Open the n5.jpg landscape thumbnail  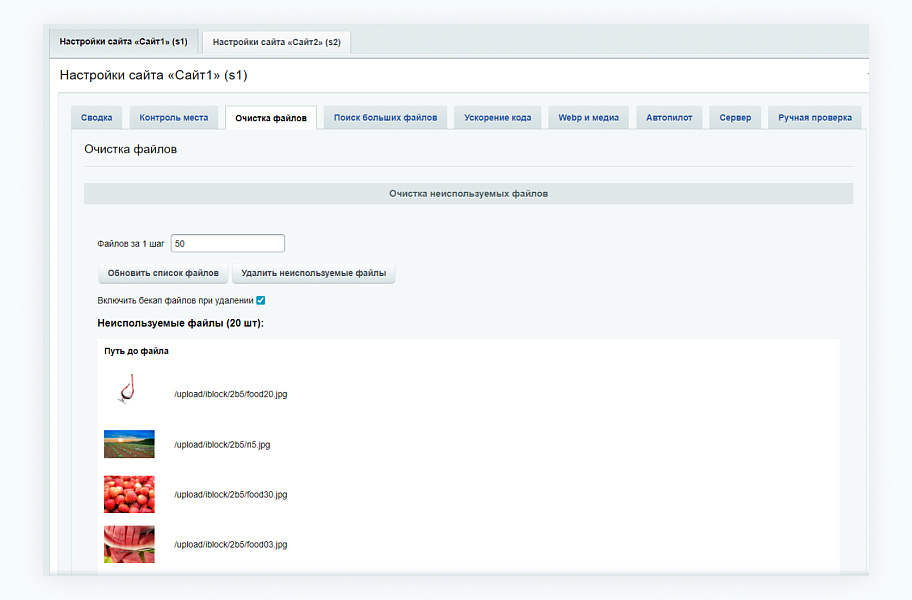[x=128, y=443]
